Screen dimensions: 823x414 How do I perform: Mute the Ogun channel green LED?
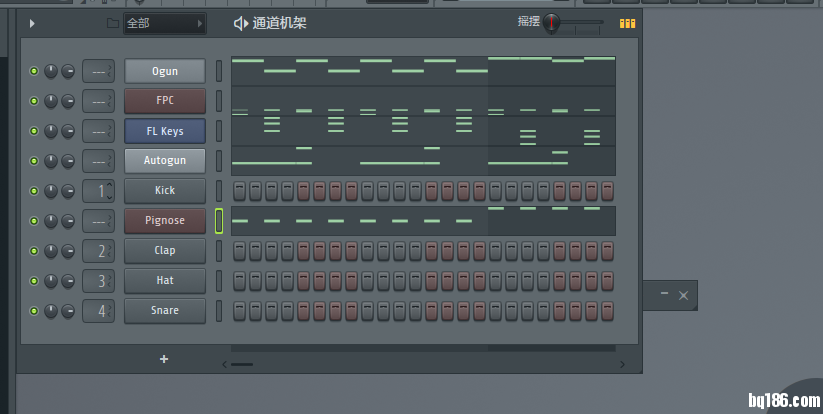[x=34, y=71]
